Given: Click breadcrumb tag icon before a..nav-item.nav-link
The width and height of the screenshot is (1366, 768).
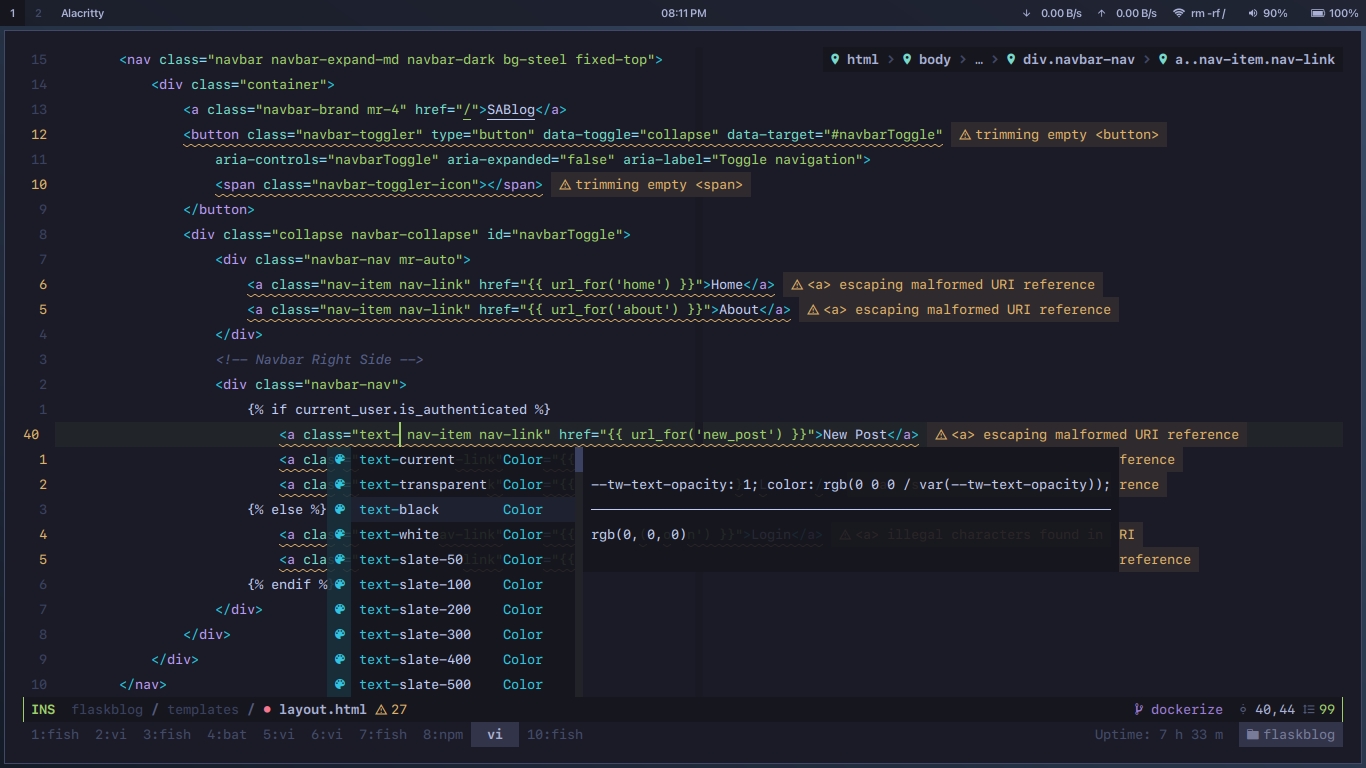Looking at the screenshot, I should [x=1163, y=59].
